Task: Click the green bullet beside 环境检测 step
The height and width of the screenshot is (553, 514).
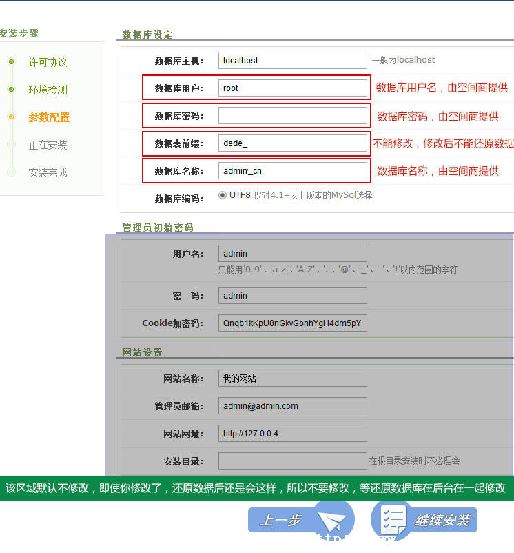Action: [x=12, y=89]
